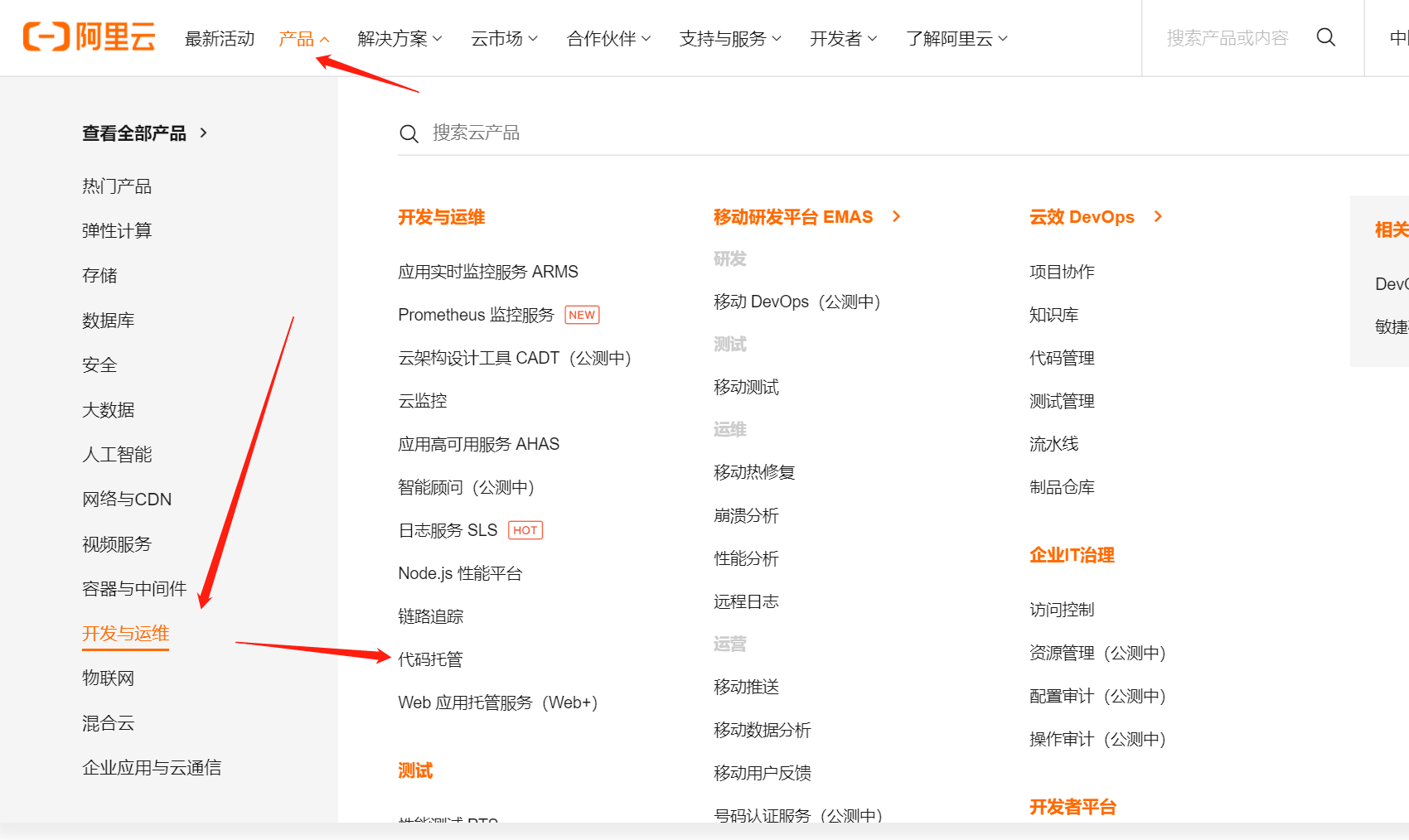Open 项目协作 under 云效 DevOps
The width and height of the screenshot is (1409, 840).
(x=1063, y=272)
